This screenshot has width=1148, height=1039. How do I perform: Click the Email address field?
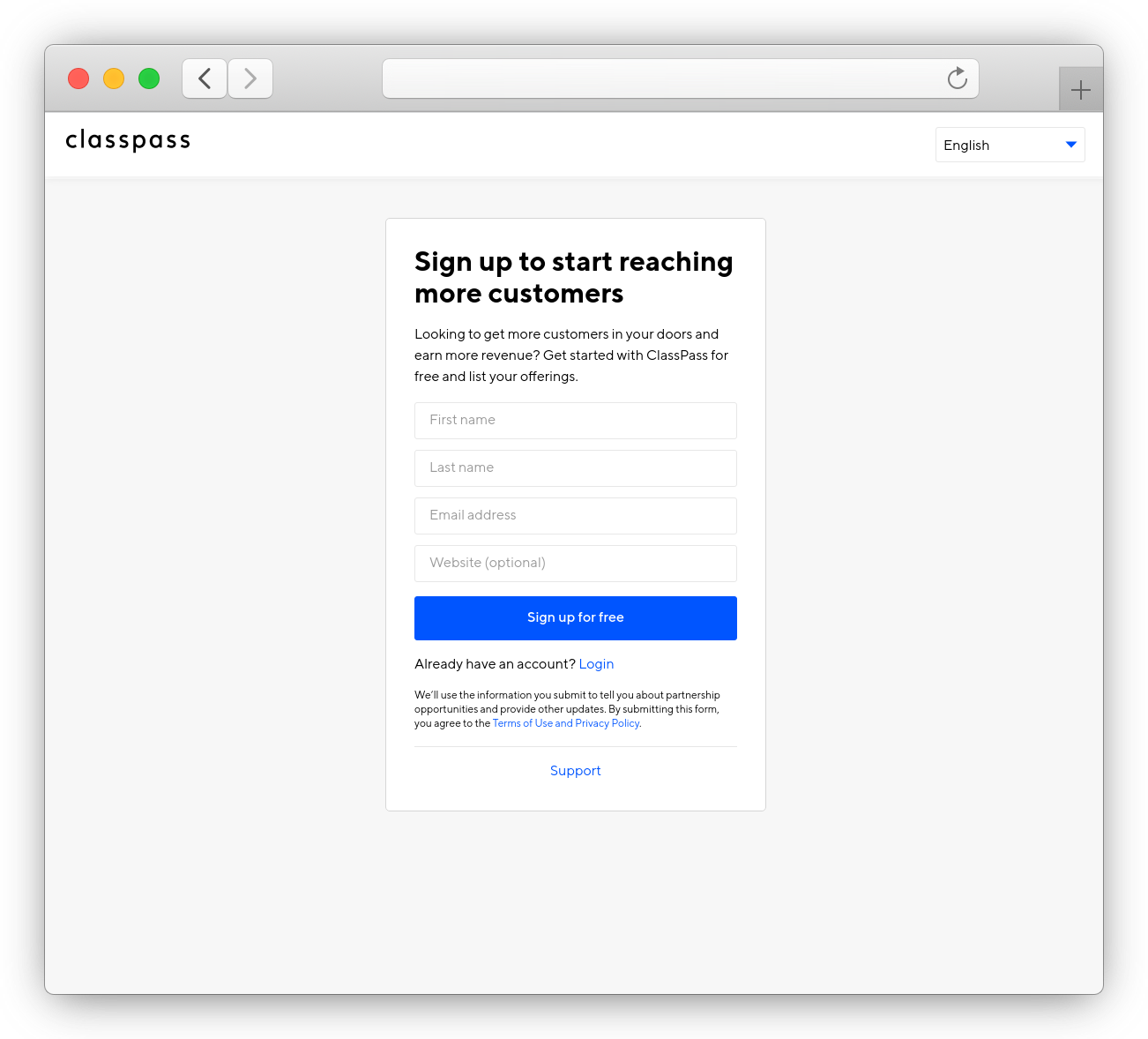tap(576, 516)
